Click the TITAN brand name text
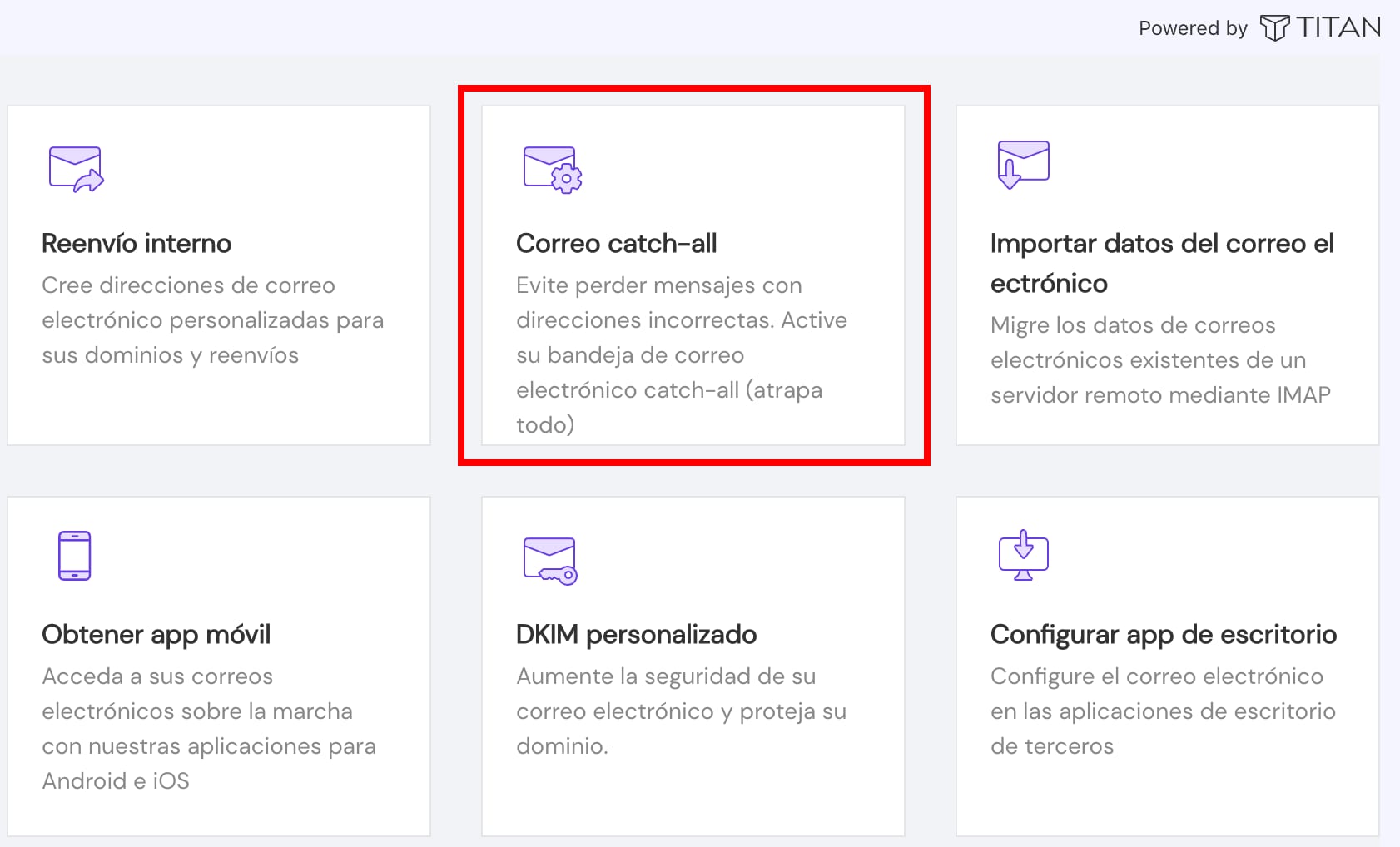Screen dimensions: 1400x847 click(1338, 28)
